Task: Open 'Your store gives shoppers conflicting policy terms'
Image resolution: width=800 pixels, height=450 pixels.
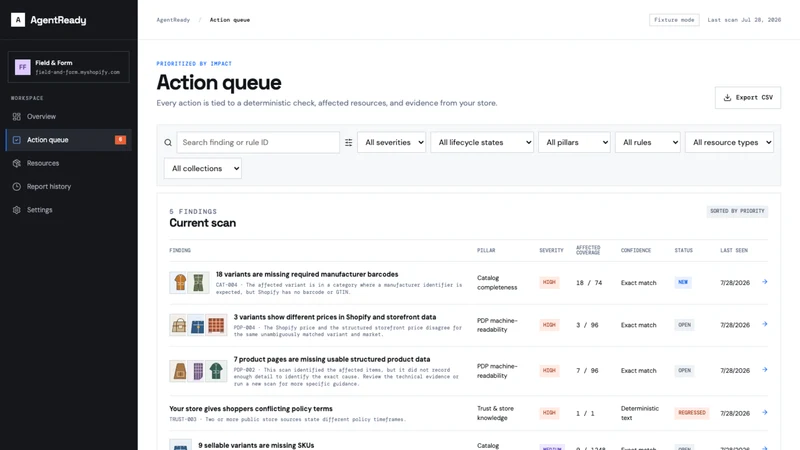Action: [251, 409]
